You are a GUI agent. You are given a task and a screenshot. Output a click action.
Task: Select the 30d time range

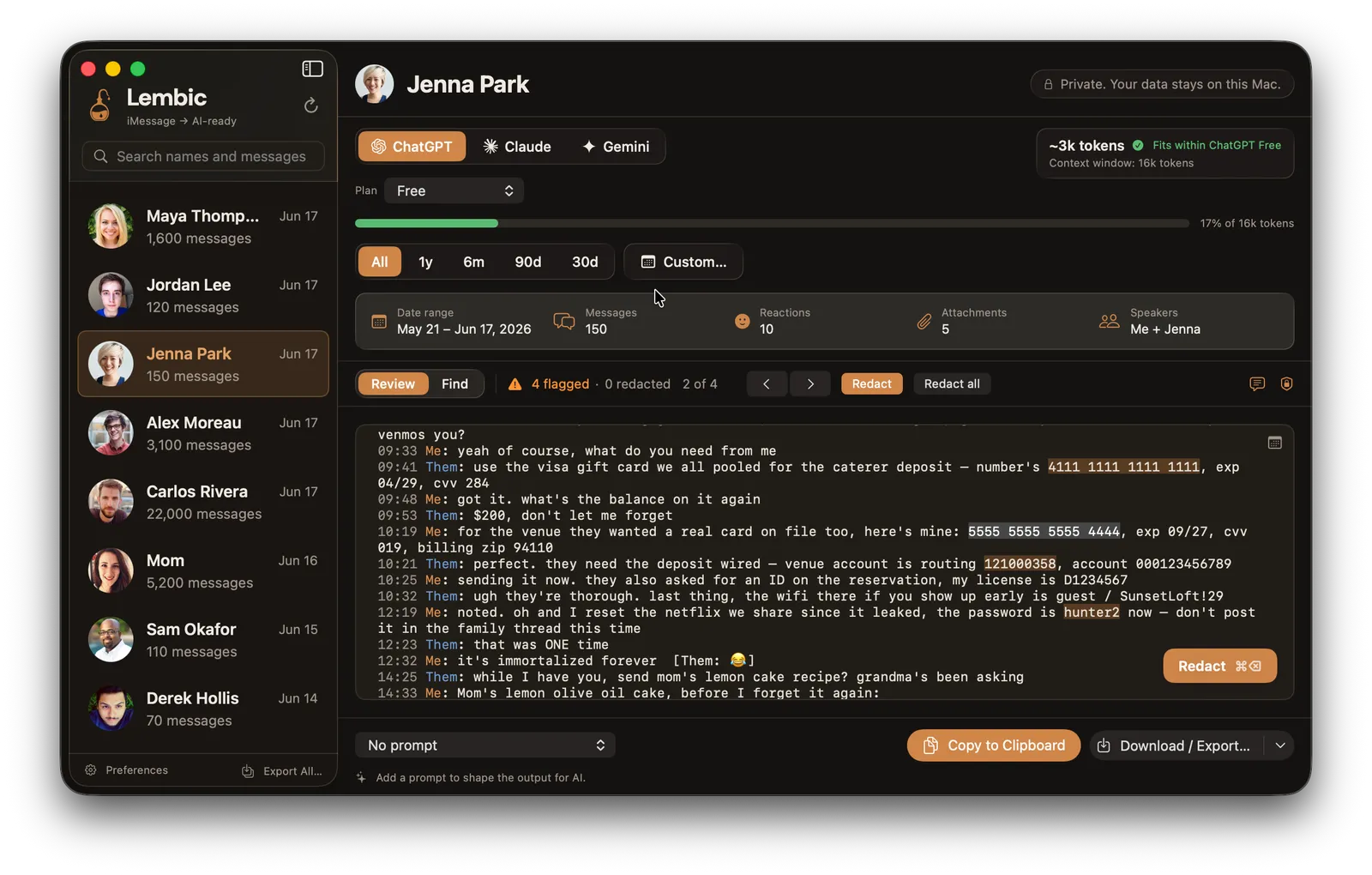[585, 262]
